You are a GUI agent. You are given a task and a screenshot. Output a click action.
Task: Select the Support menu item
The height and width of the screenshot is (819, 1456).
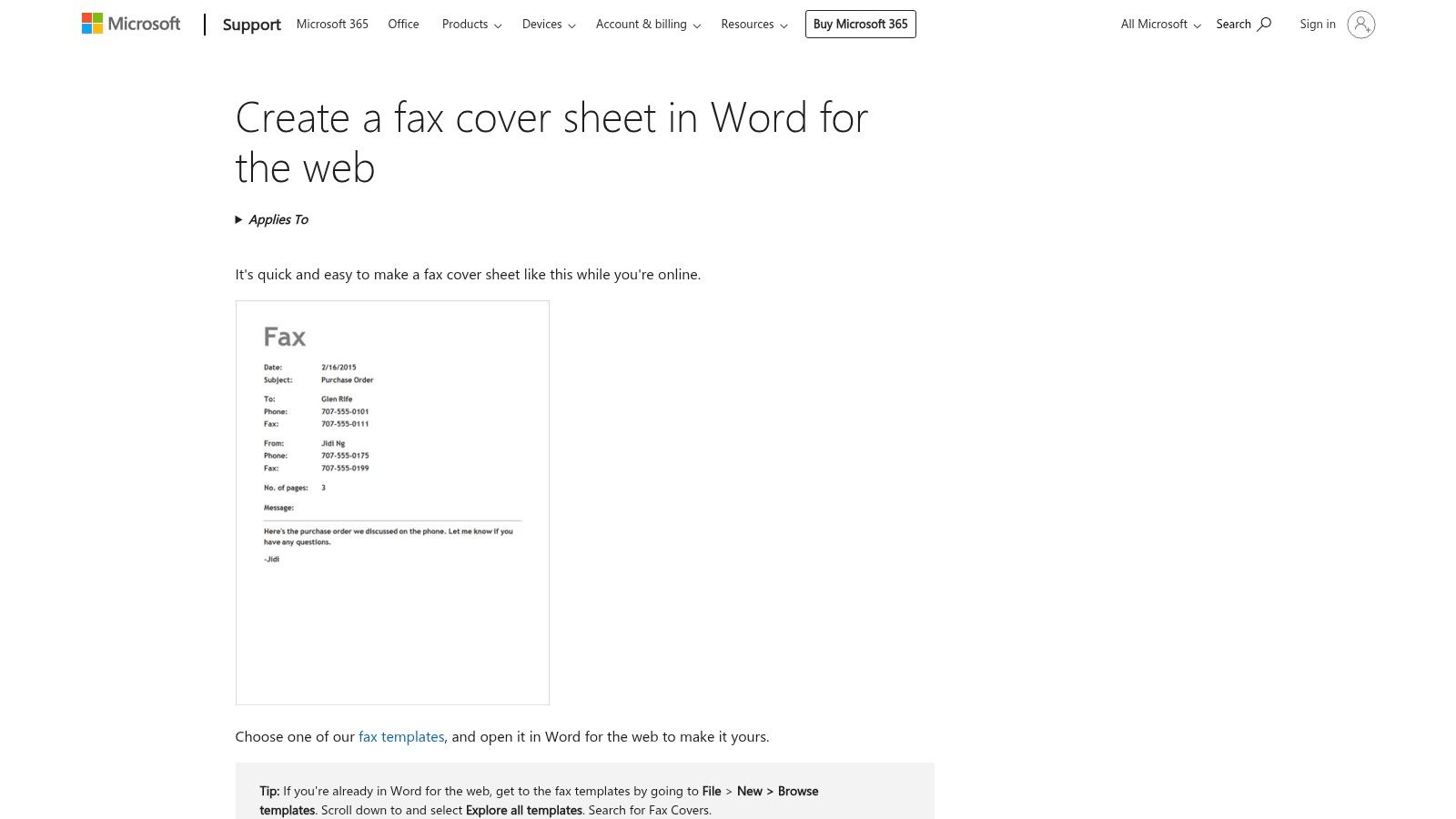251,25
